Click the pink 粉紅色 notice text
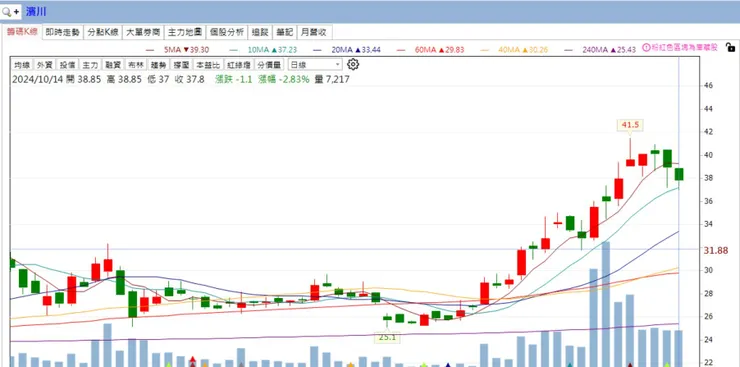The height and width of the screenshot is (367, 740). [x=684, y=47]
